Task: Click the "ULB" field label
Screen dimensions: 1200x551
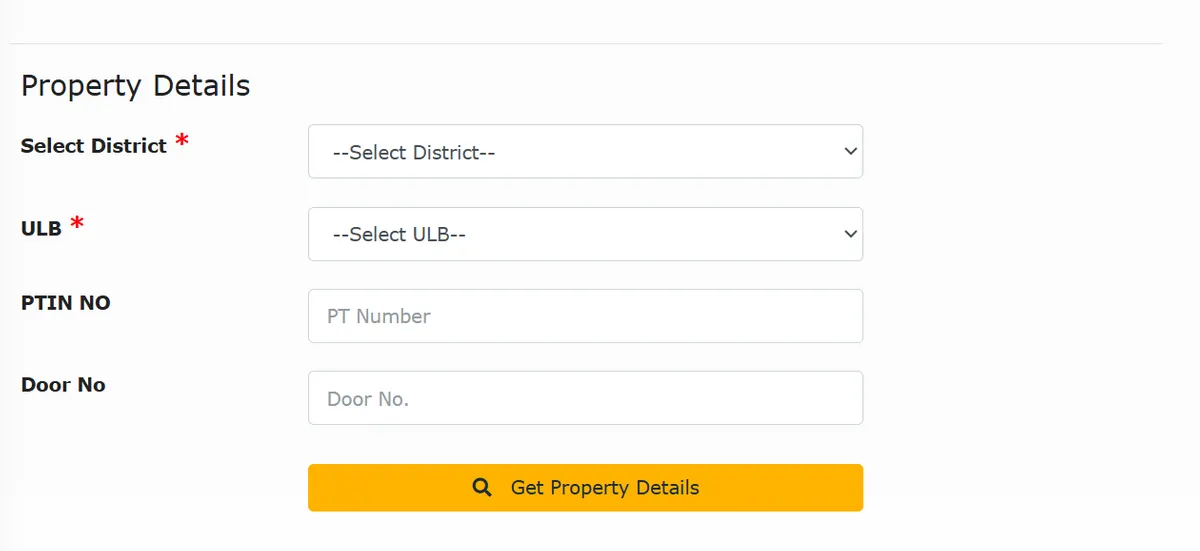Action: (x=41, y=228)
